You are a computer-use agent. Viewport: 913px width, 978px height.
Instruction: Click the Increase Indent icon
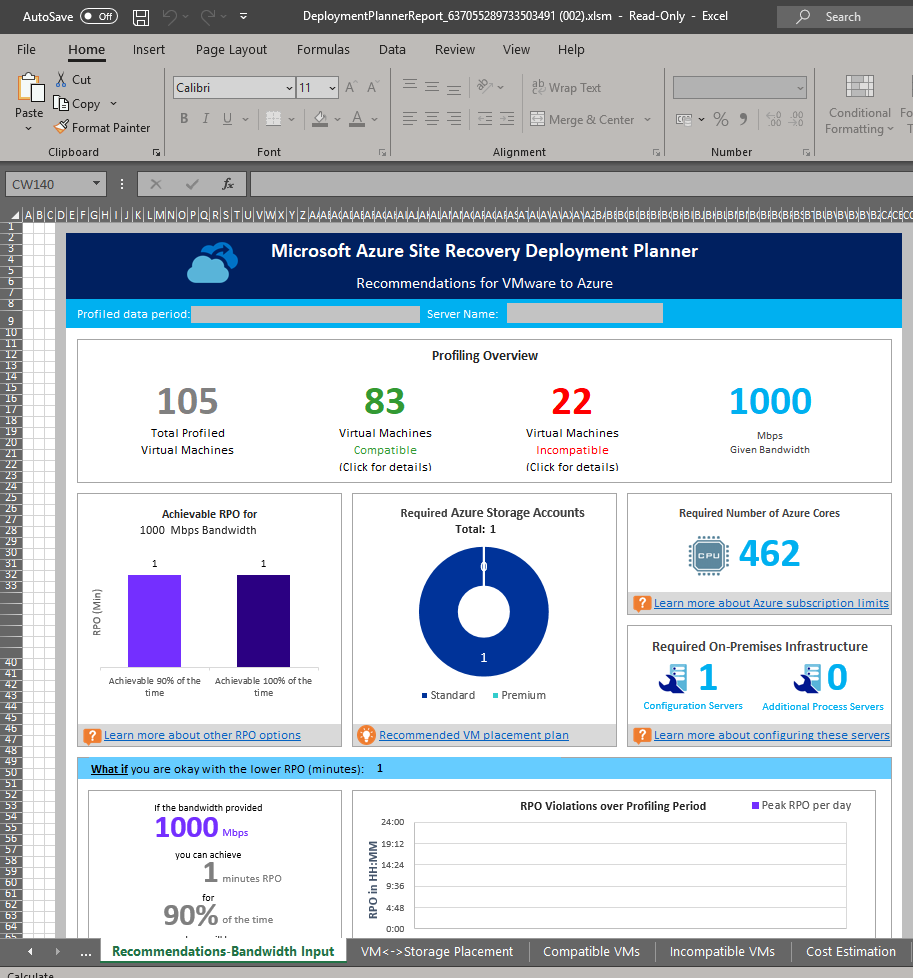[507, 119]
